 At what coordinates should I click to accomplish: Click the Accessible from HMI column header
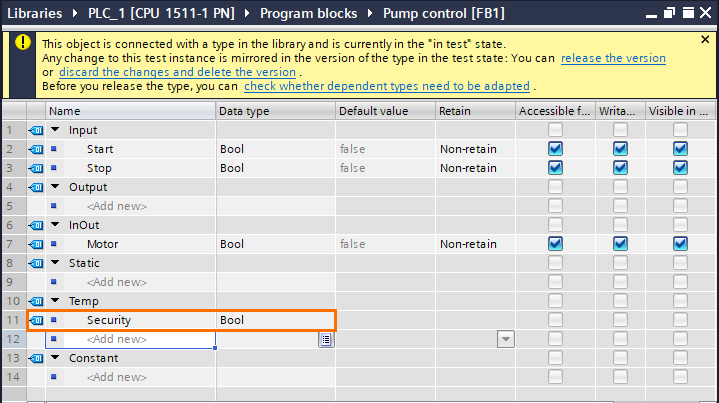555,111
